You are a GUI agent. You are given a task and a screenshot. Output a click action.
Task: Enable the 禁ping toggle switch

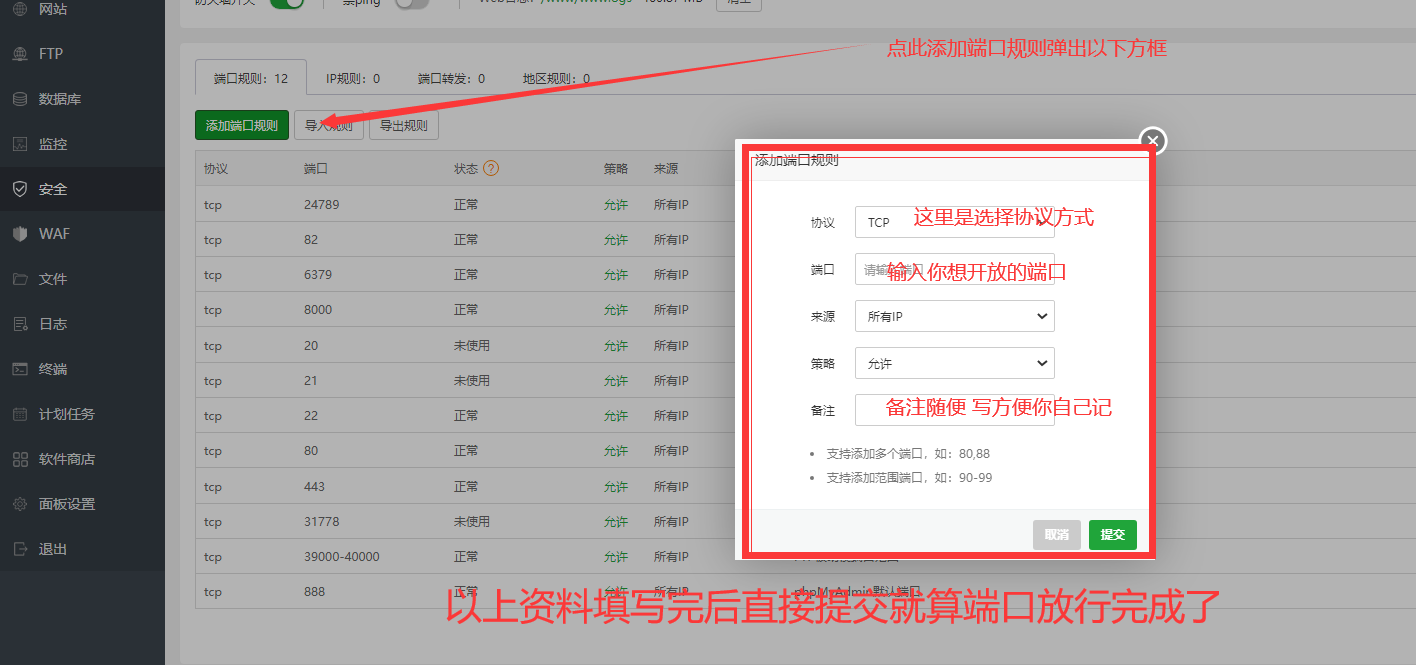point(411,3)
